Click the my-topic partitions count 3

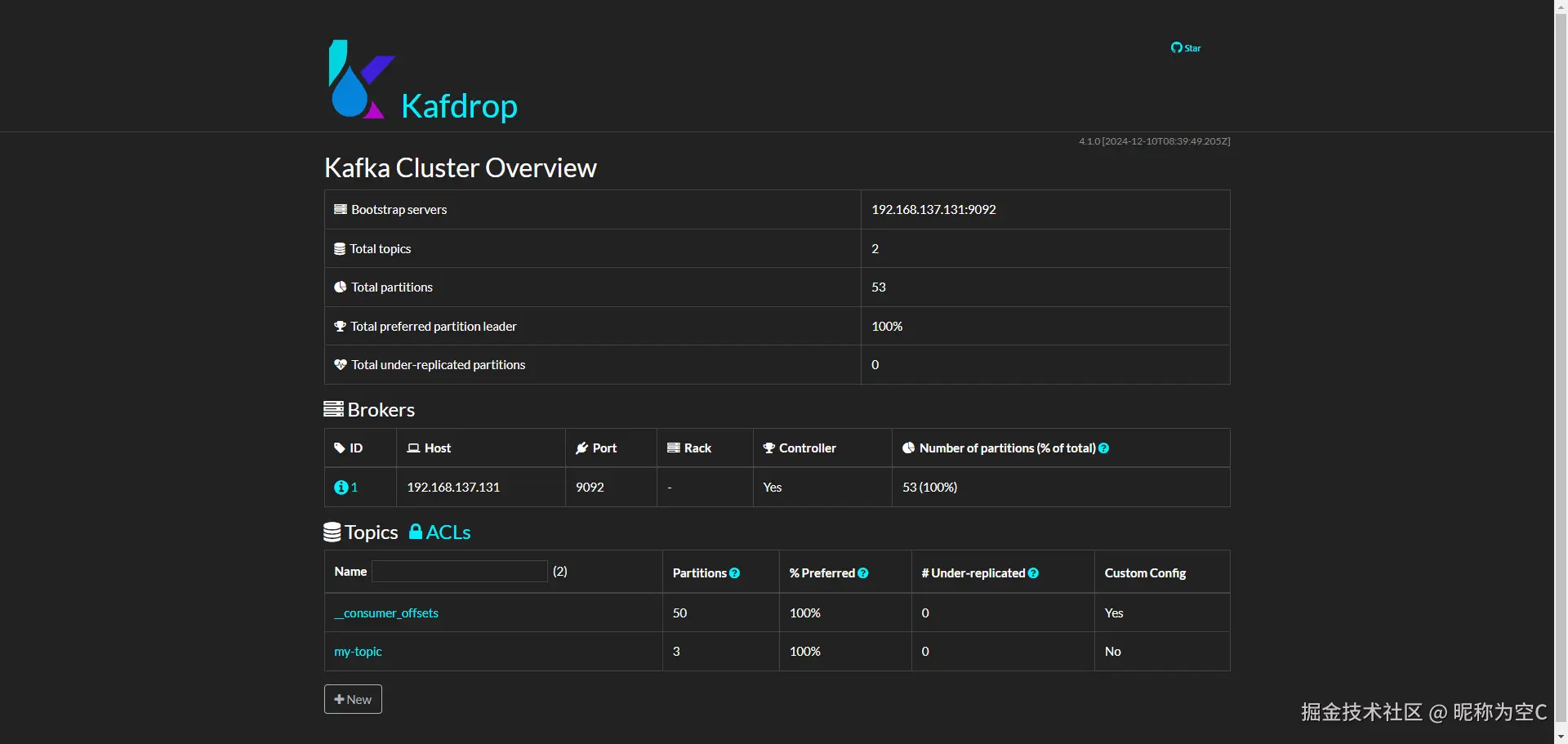676,651
